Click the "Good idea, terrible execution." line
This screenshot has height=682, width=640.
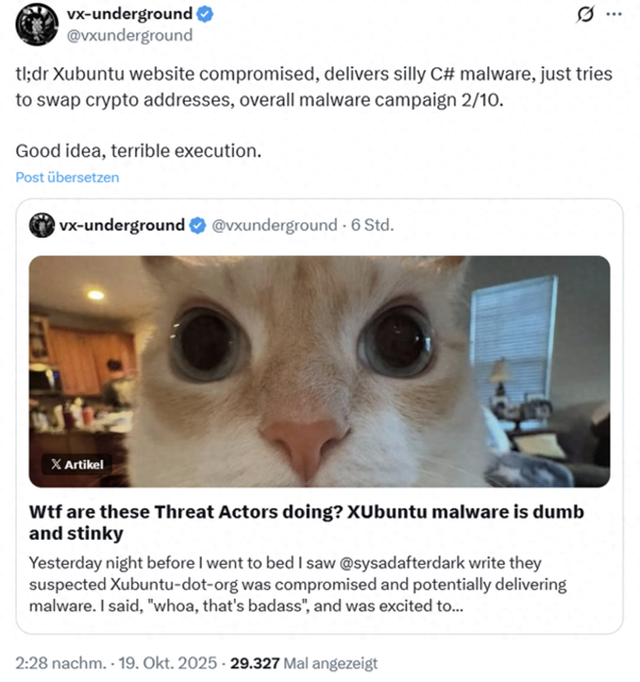(x=138, y=151)
